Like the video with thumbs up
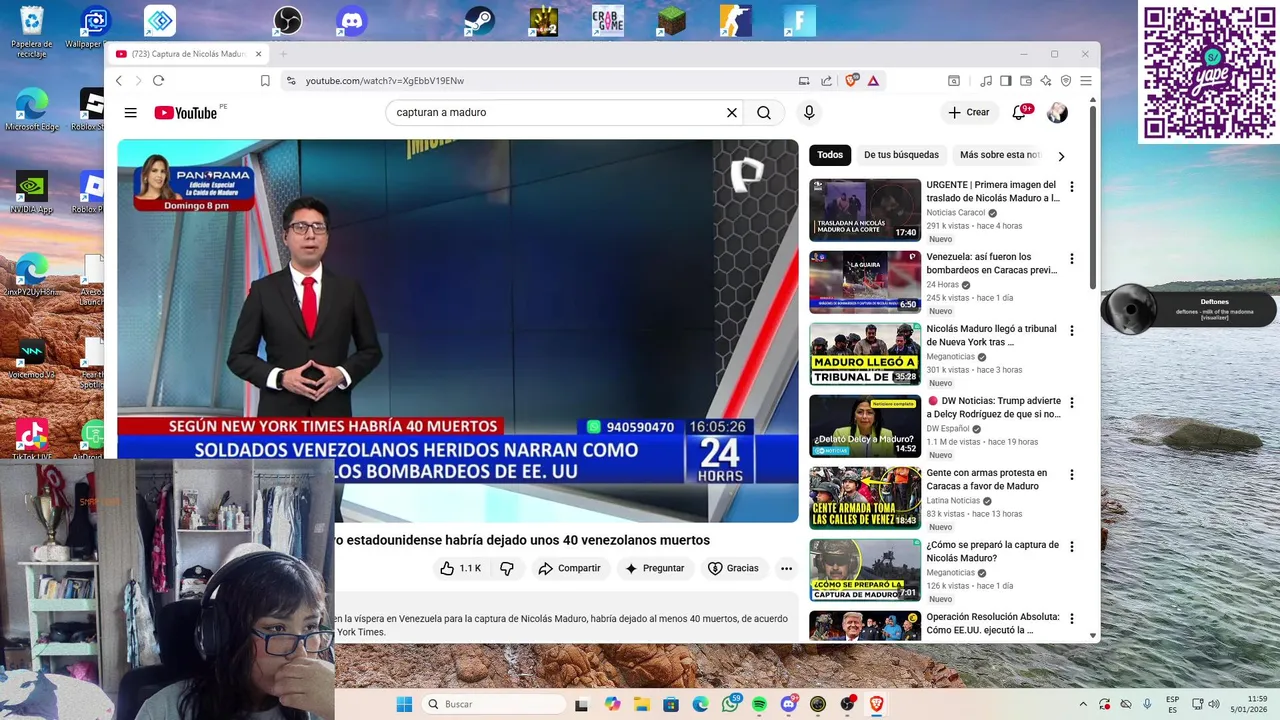The image size is (1280, 720). pyautogui.click(x=461, y=568)
